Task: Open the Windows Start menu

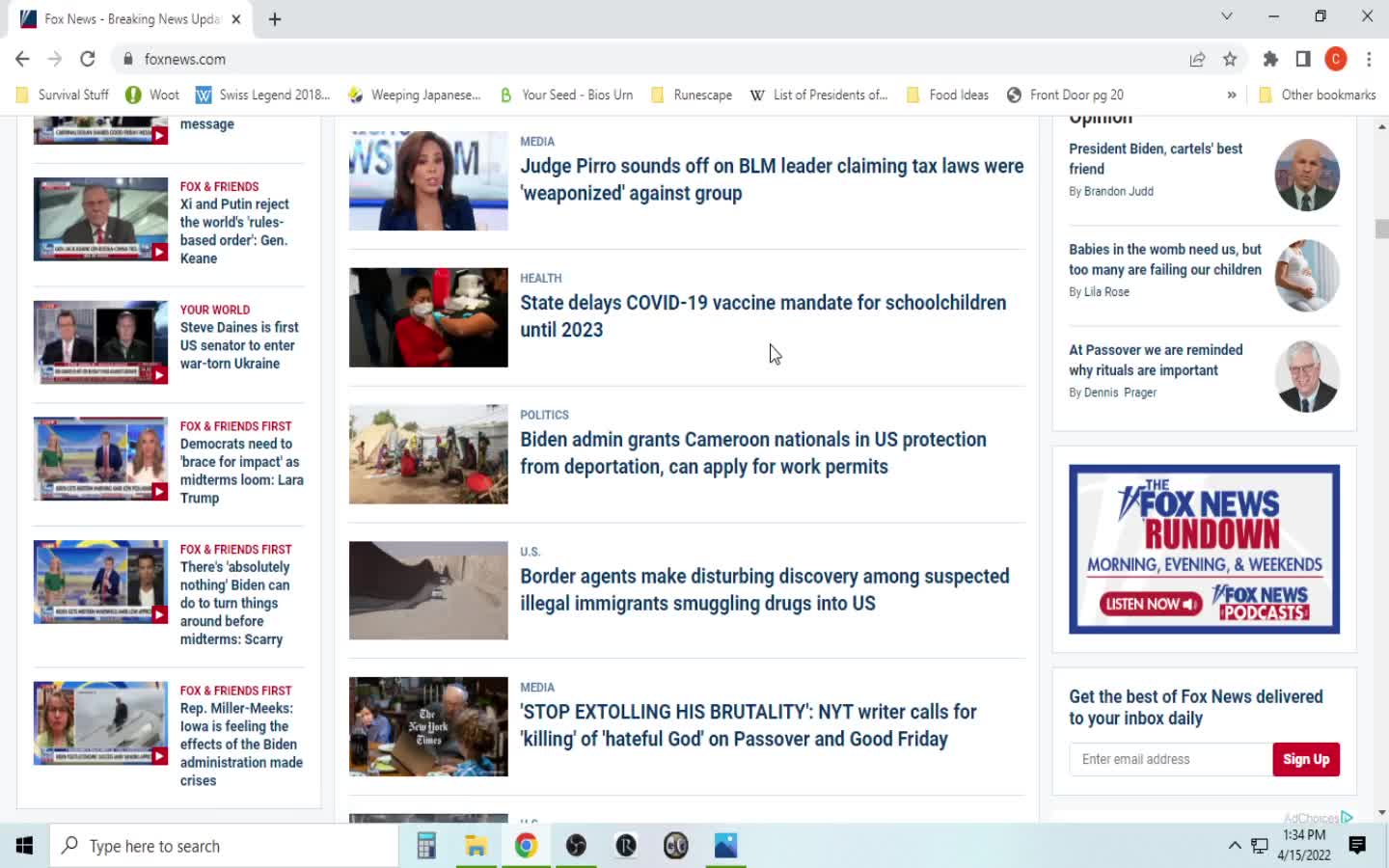Action: point(24,846)
